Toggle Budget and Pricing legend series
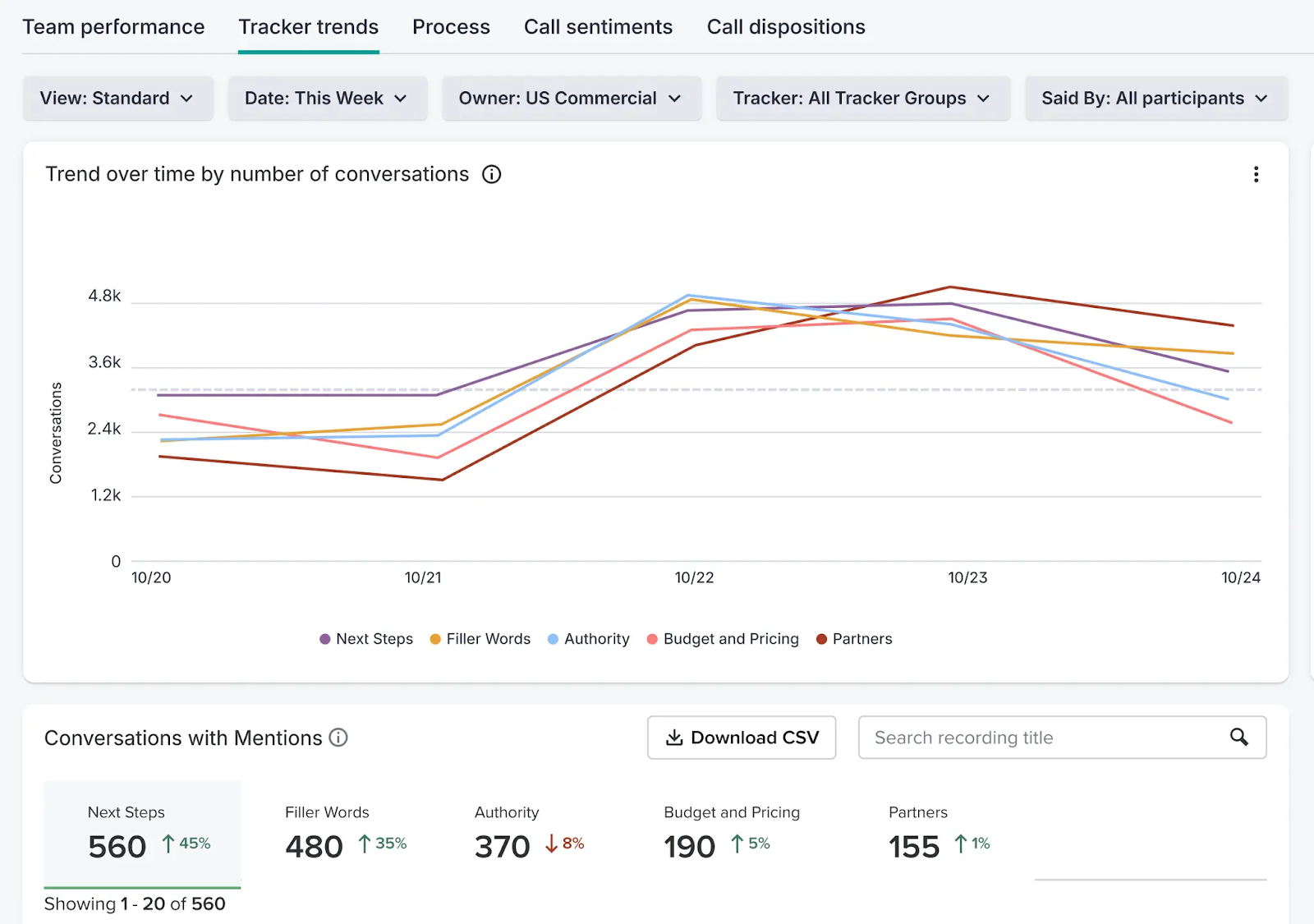 click(x=723, y=639)
